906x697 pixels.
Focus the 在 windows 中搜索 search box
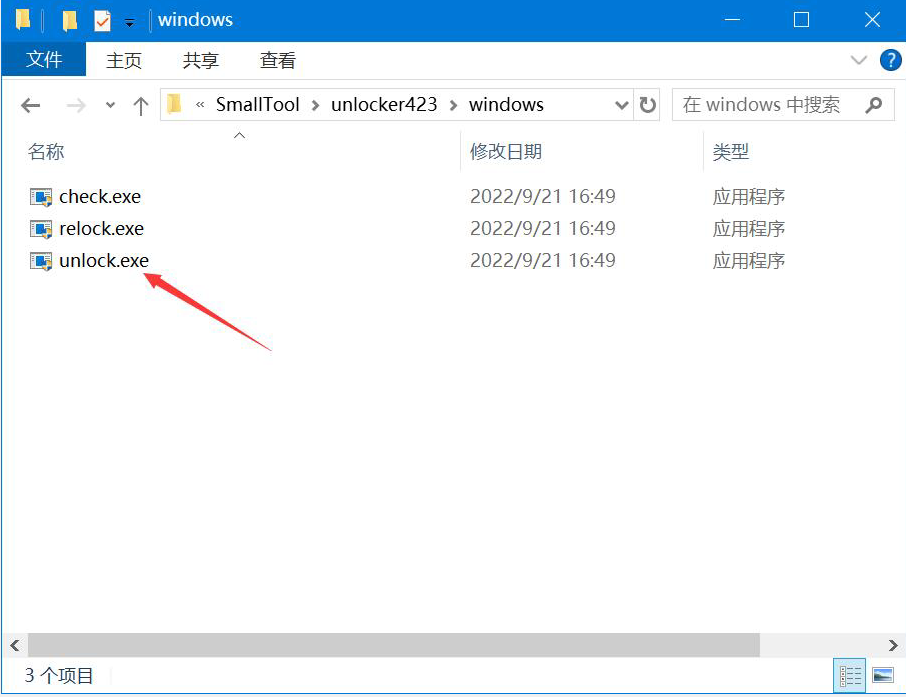click(x=783, y=105)
